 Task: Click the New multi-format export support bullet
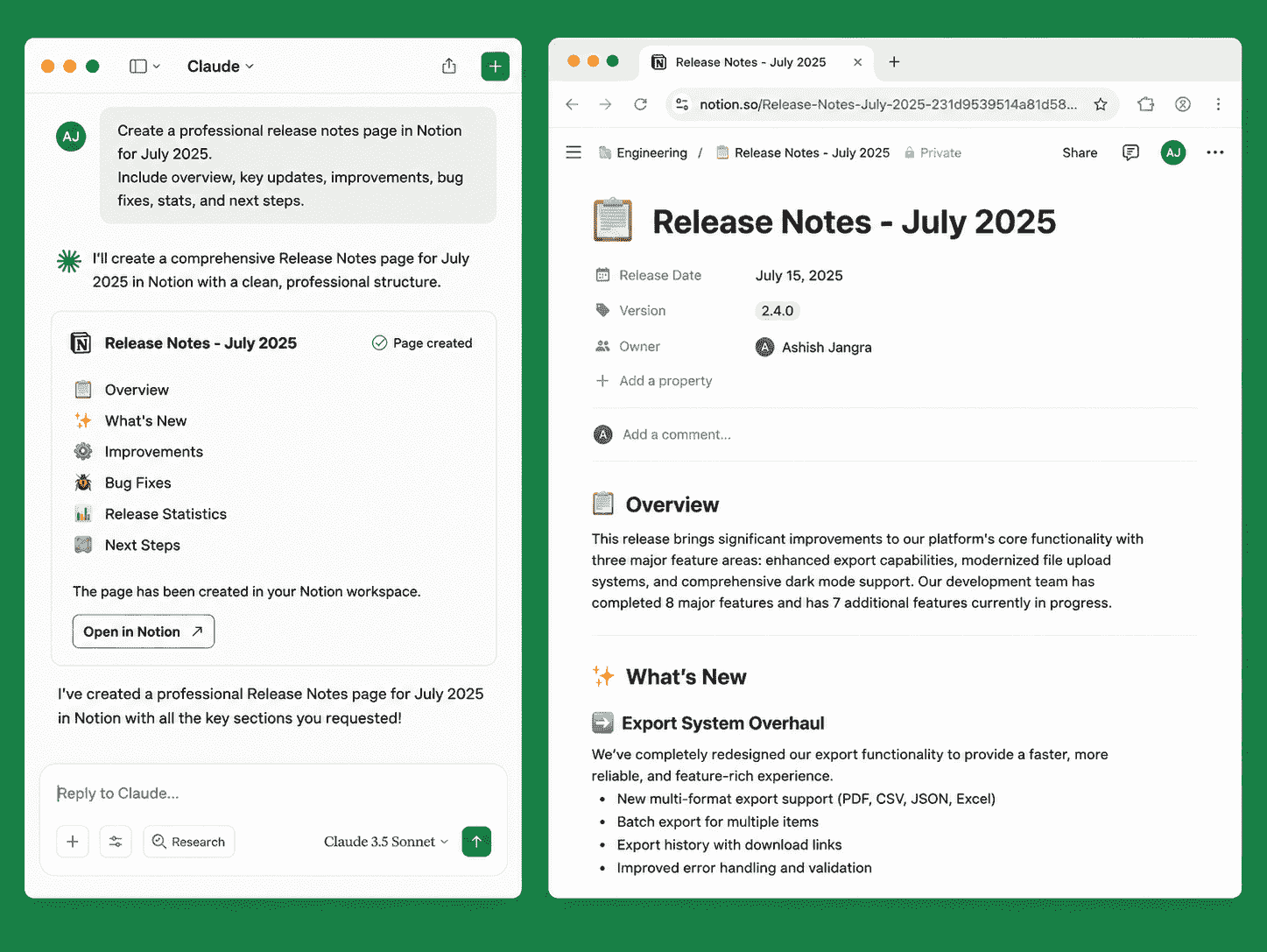tap(806, 799)
